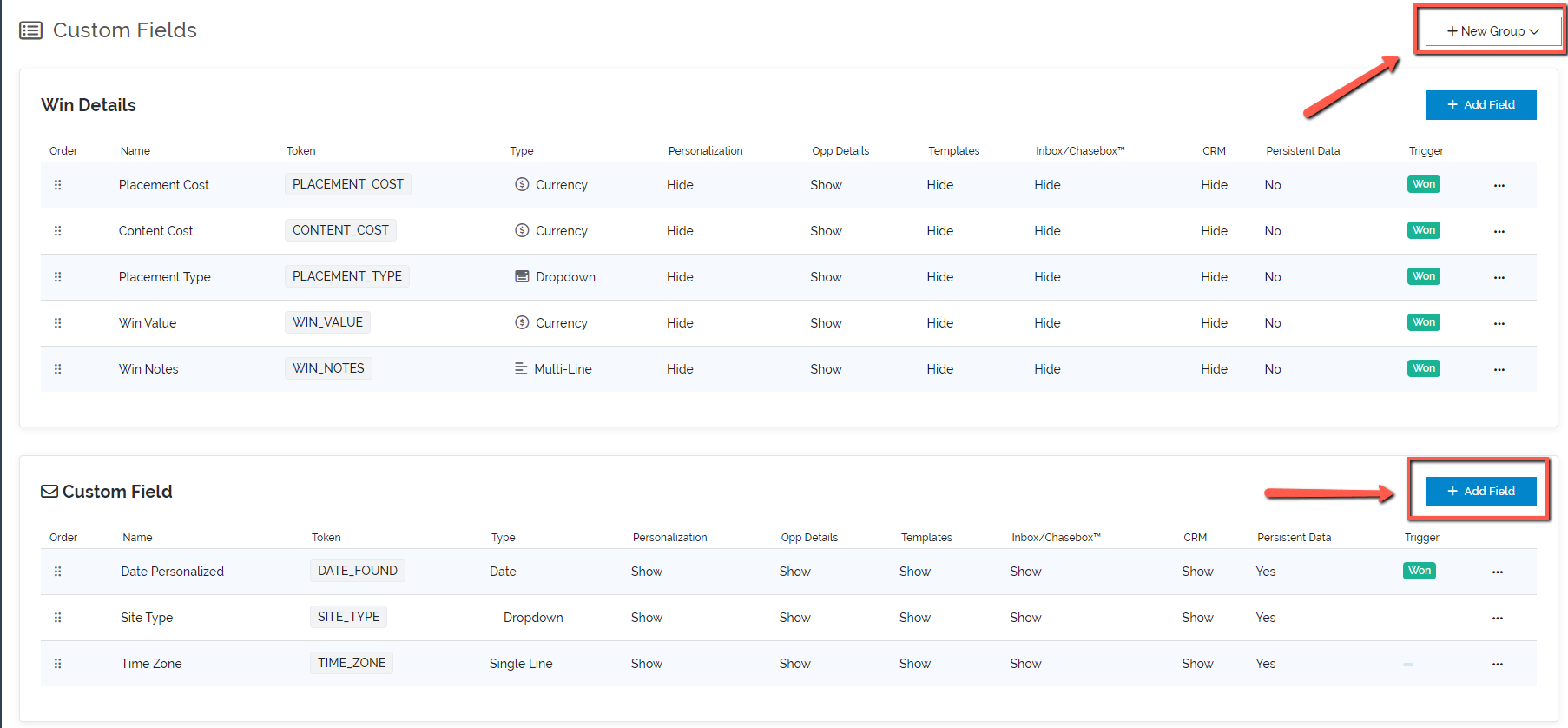Image resolution: width=1568 pixels, height=728 pixels.
Task: Grab the drag handle for Win Notes
Action: [58, 369]
